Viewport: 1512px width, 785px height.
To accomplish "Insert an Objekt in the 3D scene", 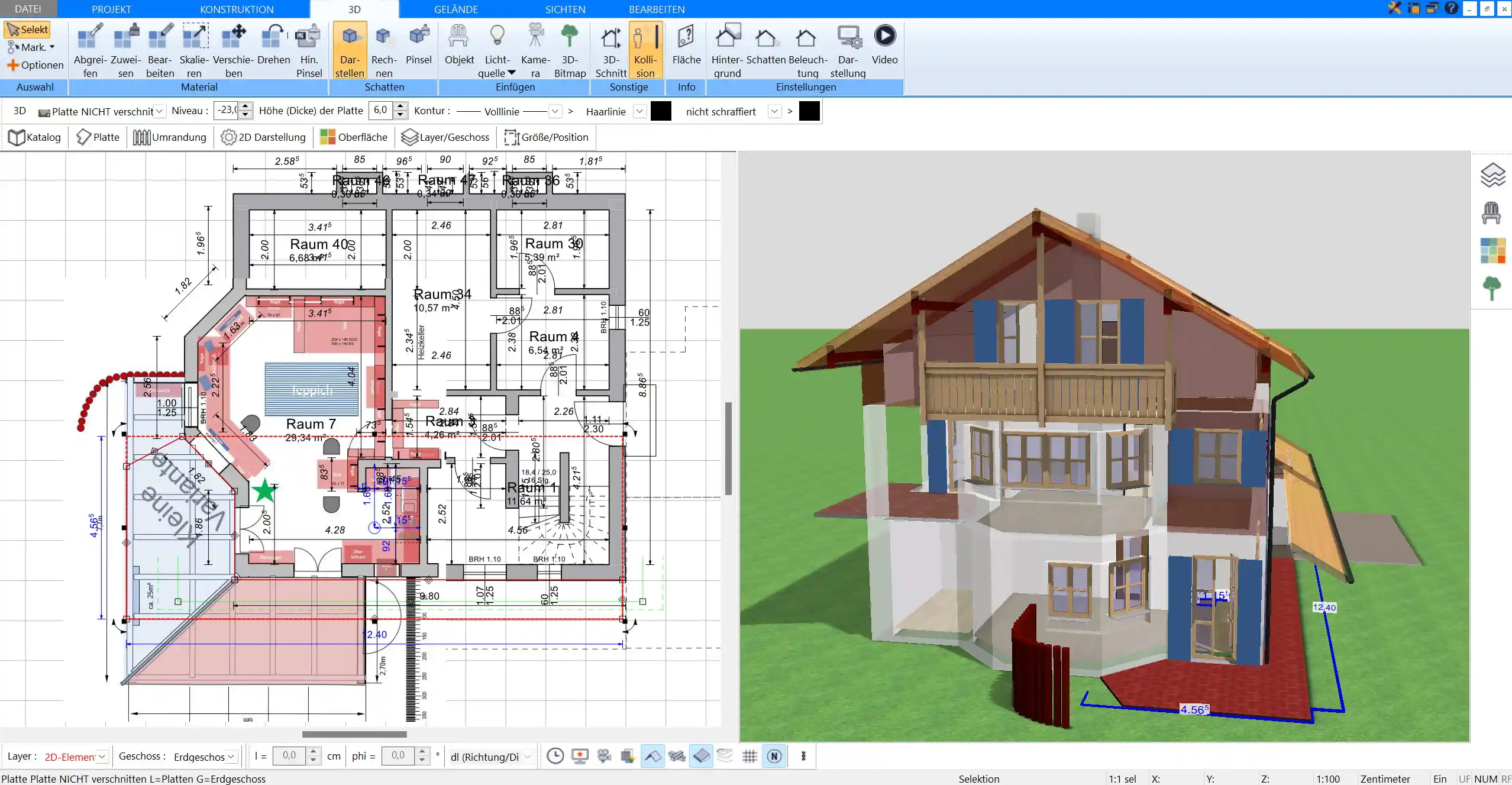I will click(x=459, y=45).
